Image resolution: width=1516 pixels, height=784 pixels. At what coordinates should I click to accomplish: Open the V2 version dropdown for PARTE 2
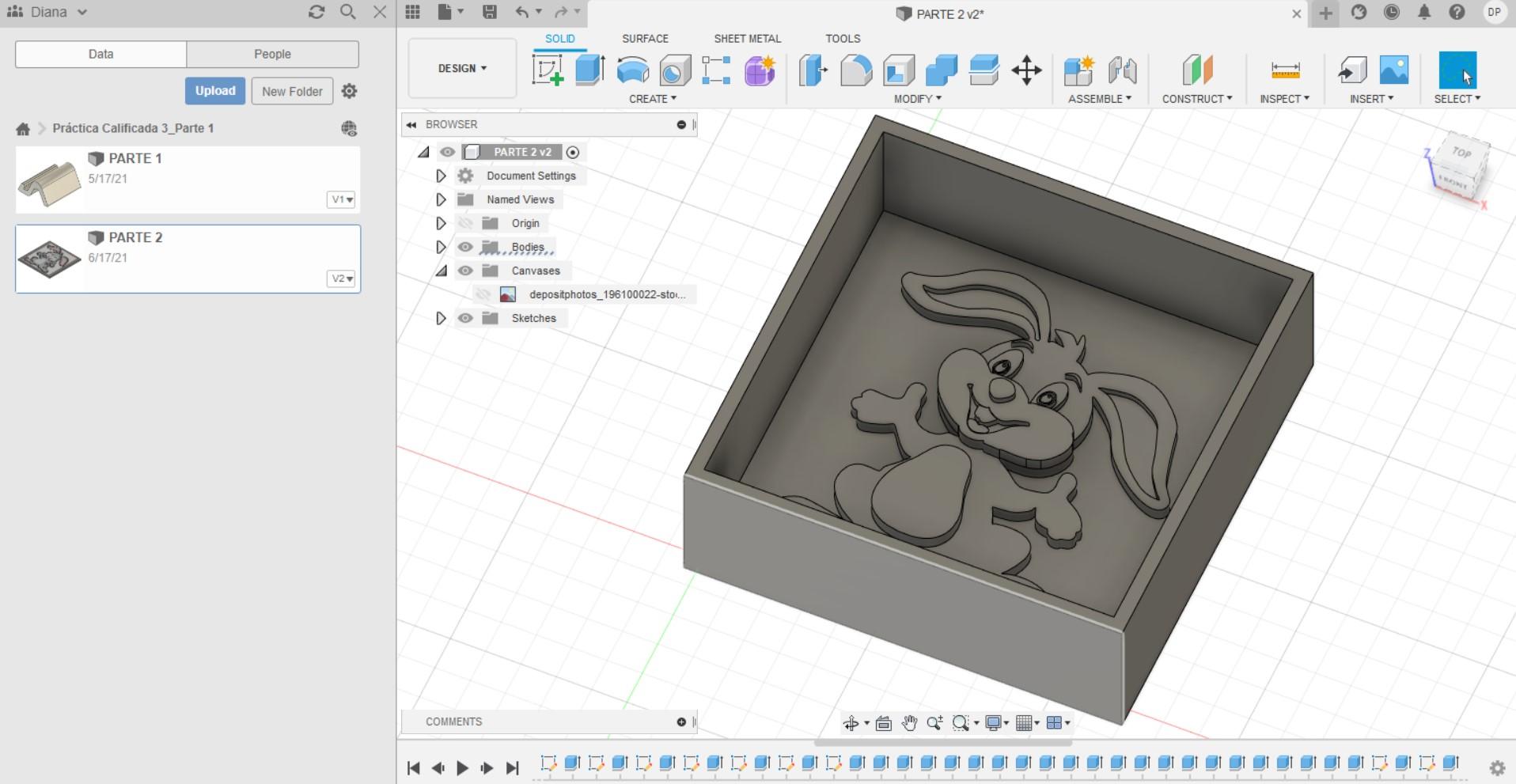342,278
